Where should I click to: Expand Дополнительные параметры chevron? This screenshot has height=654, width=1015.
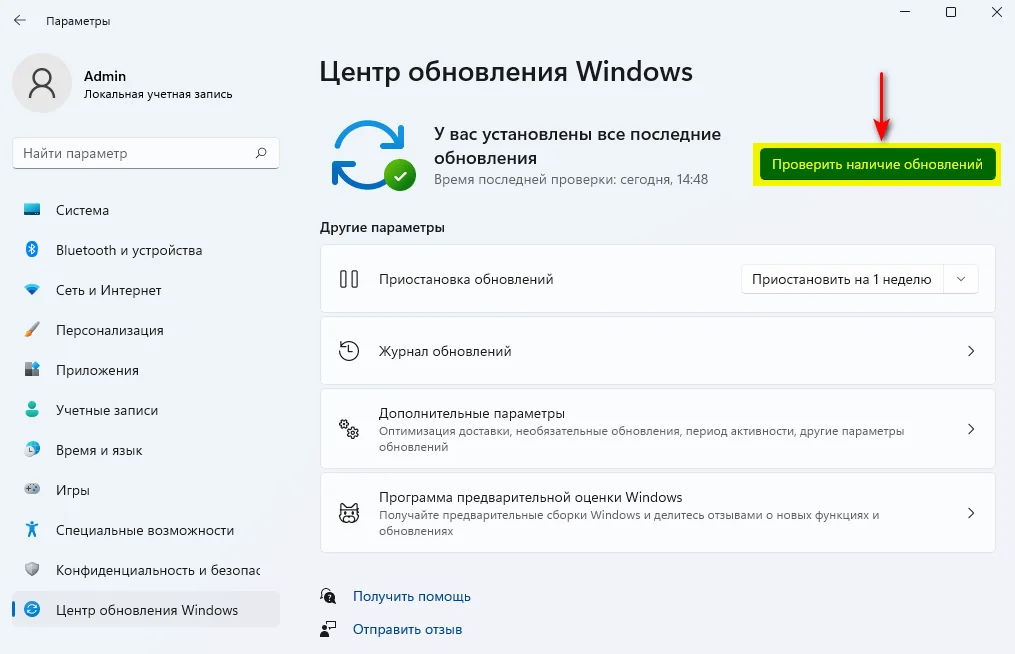click(x=970, y=429)
